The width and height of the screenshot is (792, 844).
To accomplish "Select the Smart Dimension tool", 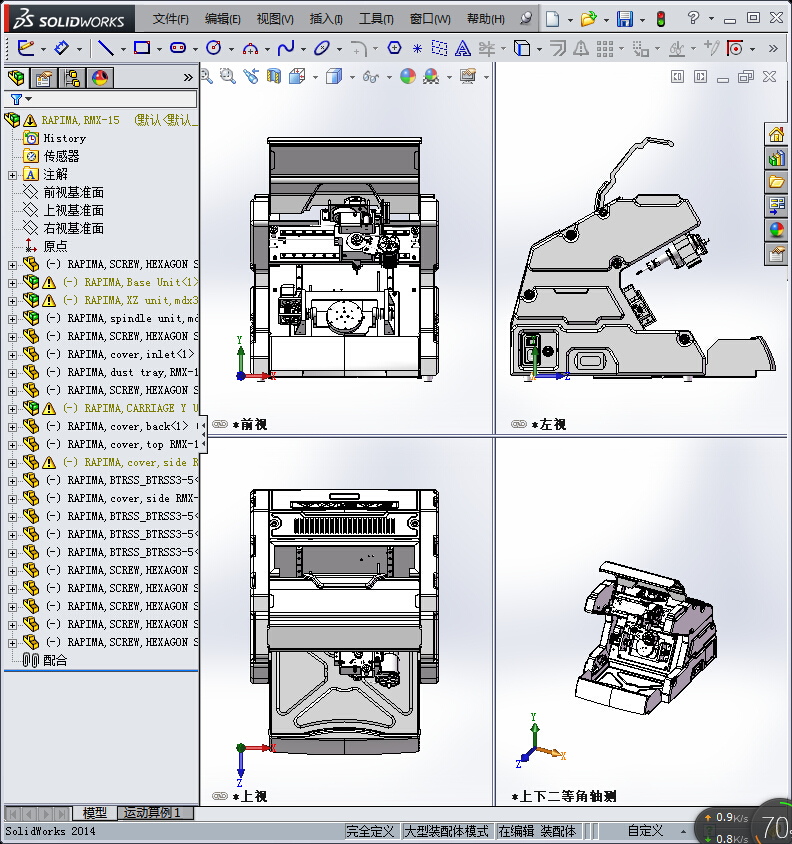I will [62, 48].
